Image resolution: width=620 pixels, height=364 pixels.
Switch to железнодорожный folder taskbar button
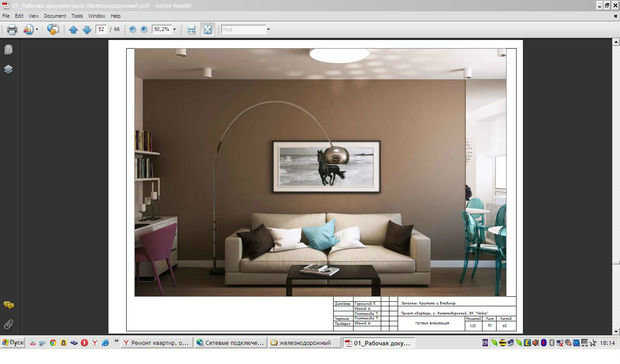pyautogui.click(x=304, y=343)
